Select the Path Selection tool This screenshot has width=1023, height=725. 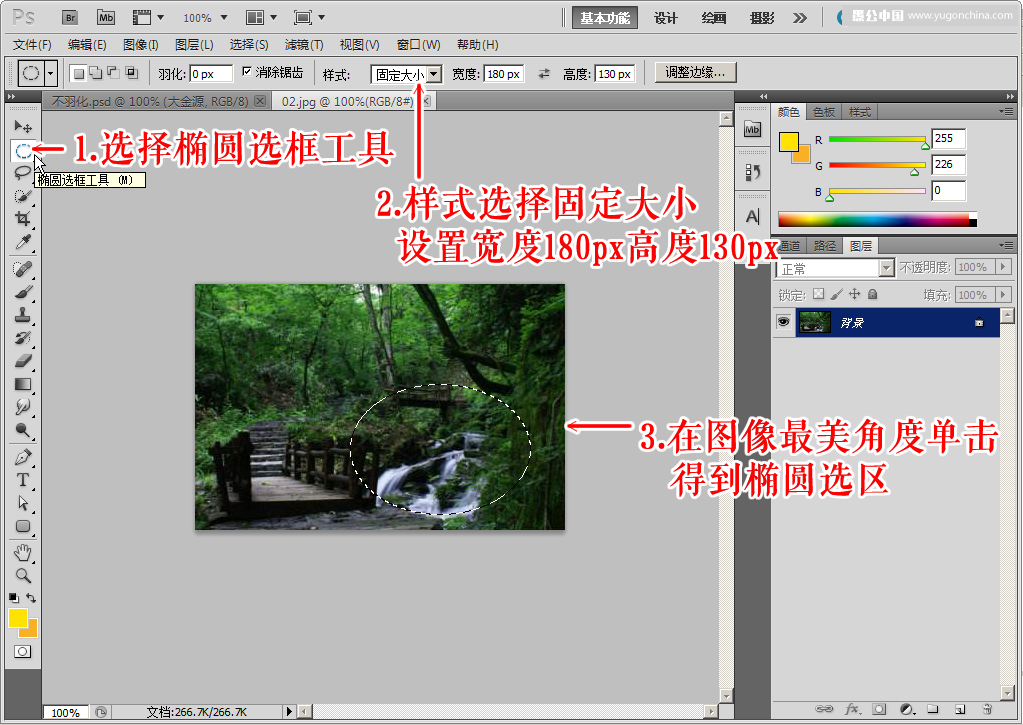click(x=23, y=502)
